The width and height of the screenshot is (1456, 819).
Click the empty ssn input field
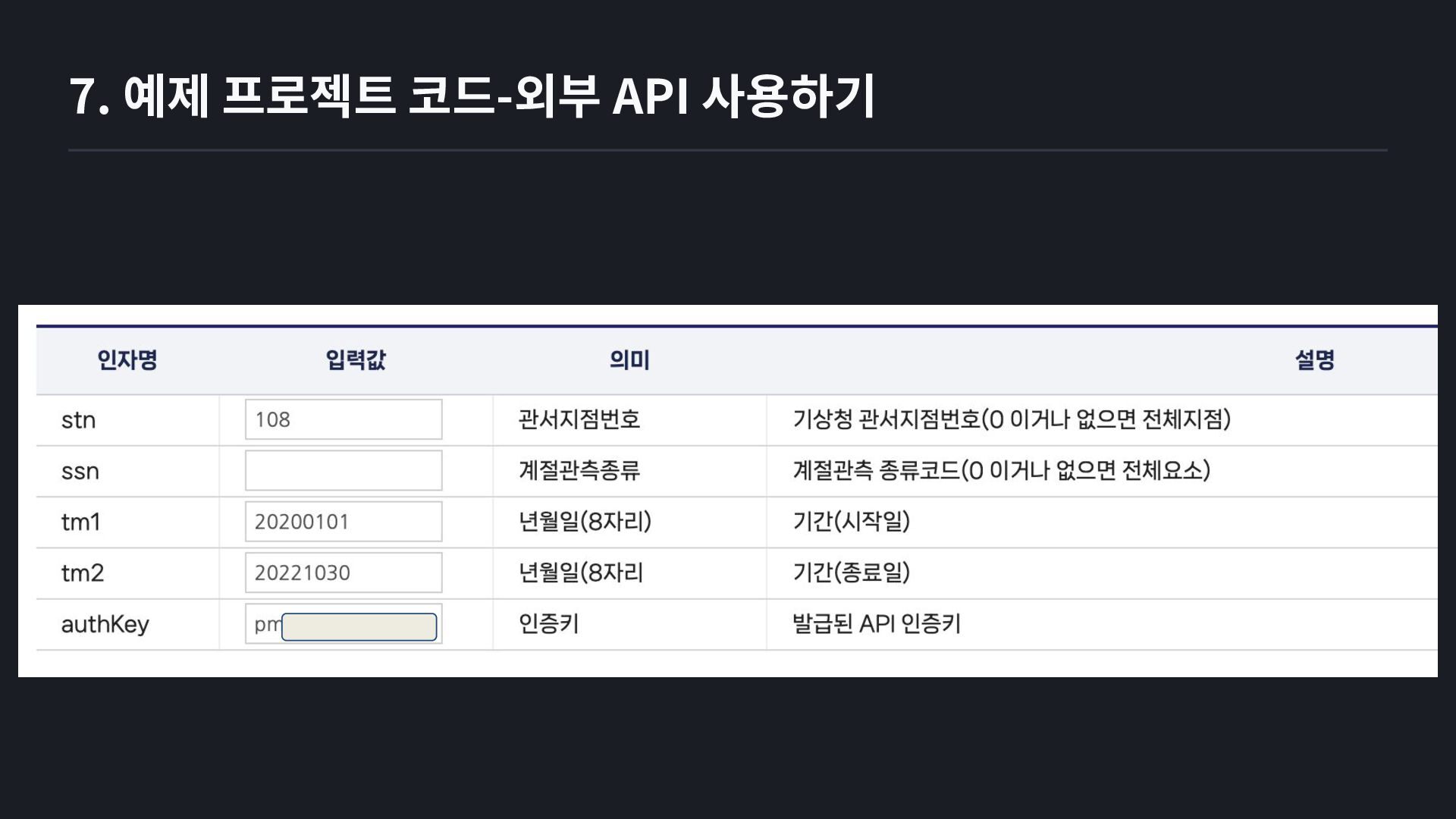click(343, 470)
